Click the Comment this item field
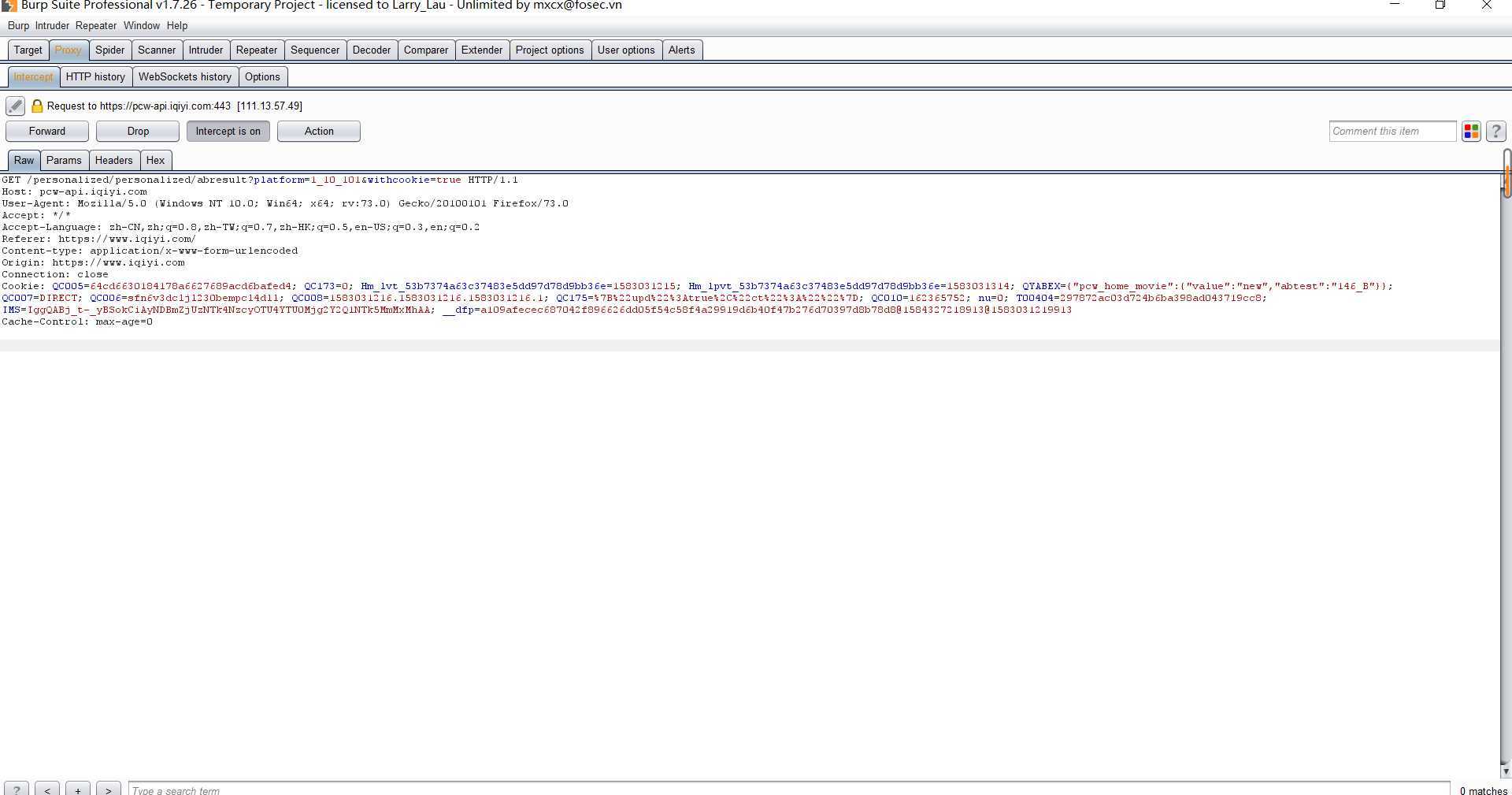1512x795 pixels. 1392,132
